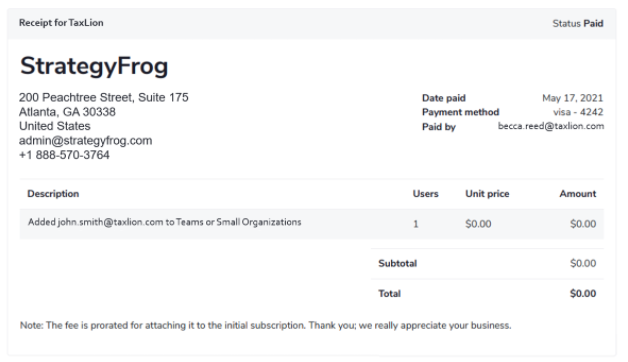Click the Users quantity value 1

tap(416, 224)
